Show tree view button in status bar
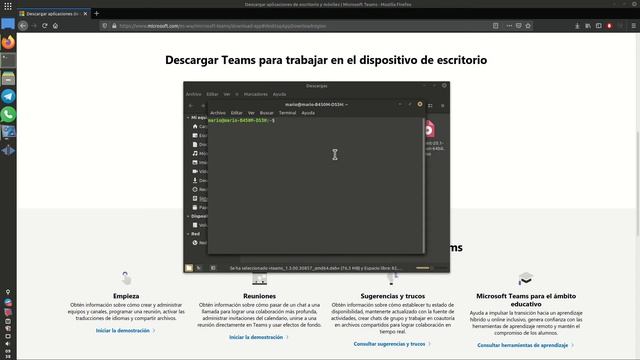 199,268
